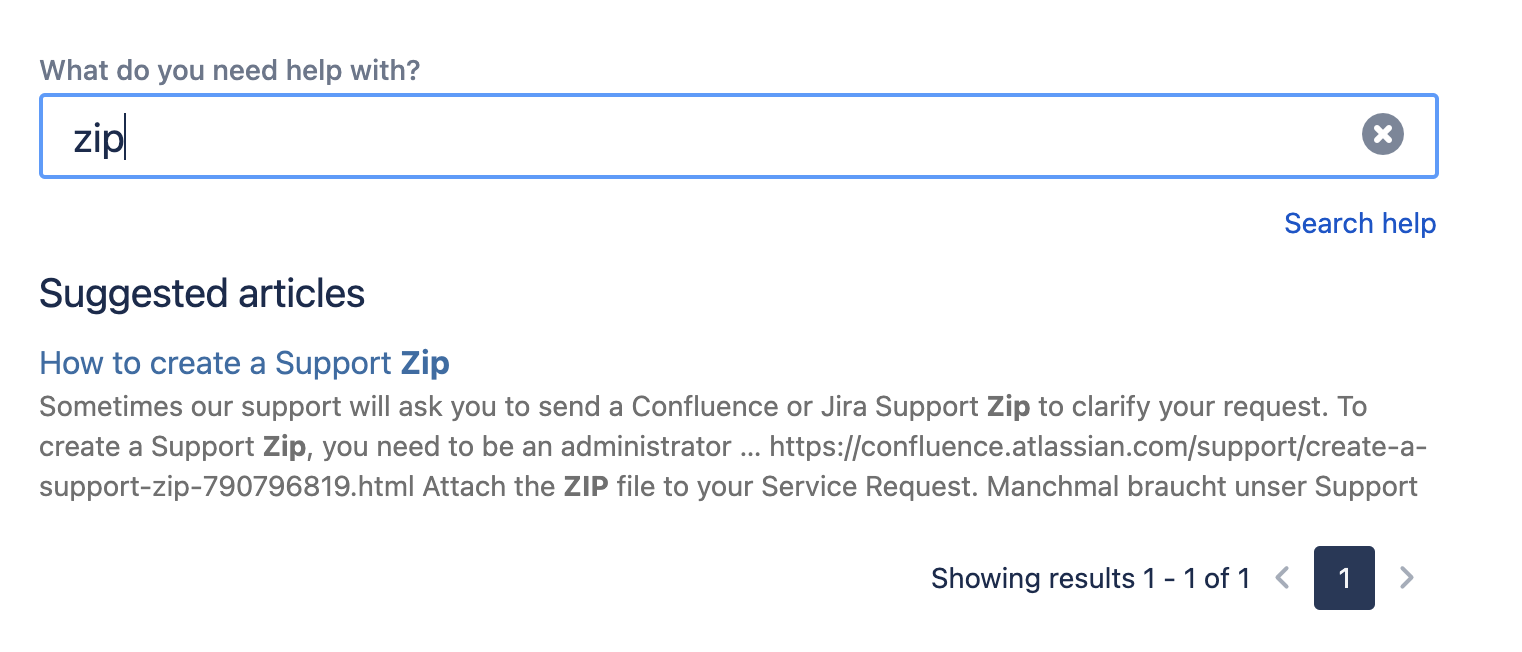1522x652 pixels.
Task: Select page 1 in pagination
Action: (x=1344, y=578)
